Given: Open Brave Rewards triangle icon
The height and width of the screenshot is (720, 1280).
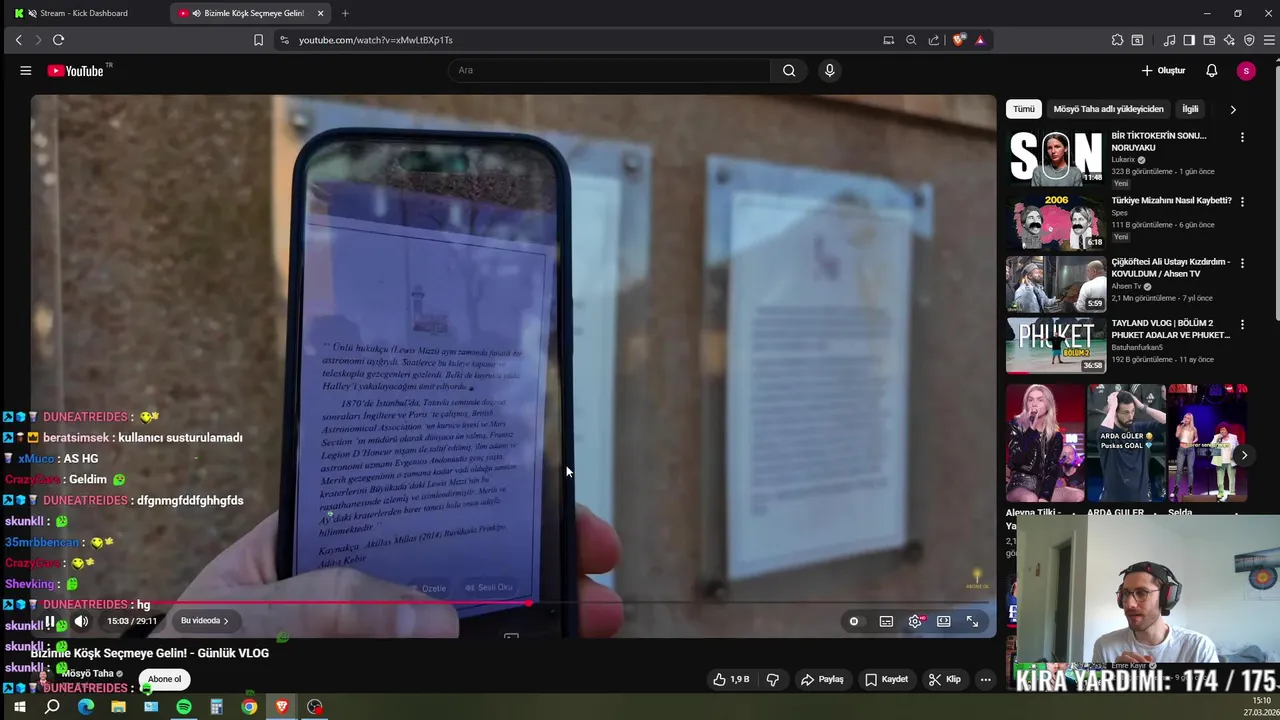Looking at the screenshot, I should click(980, 40).
